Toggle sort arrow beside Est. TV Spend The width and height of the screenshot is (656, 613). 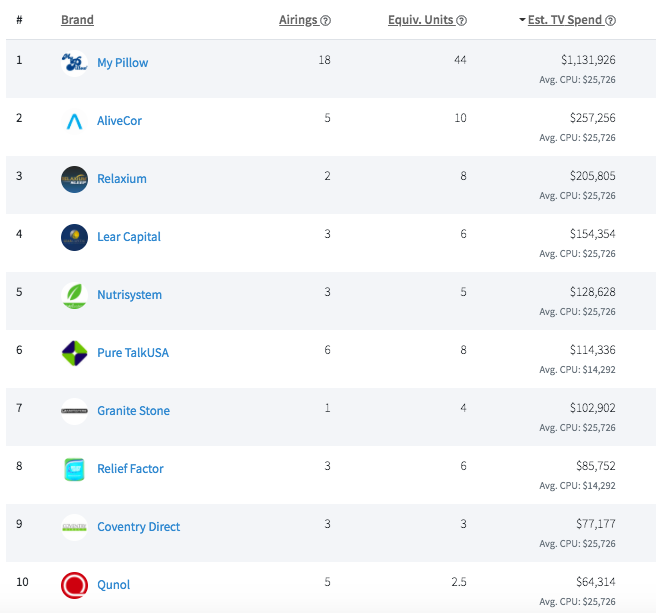522,20
